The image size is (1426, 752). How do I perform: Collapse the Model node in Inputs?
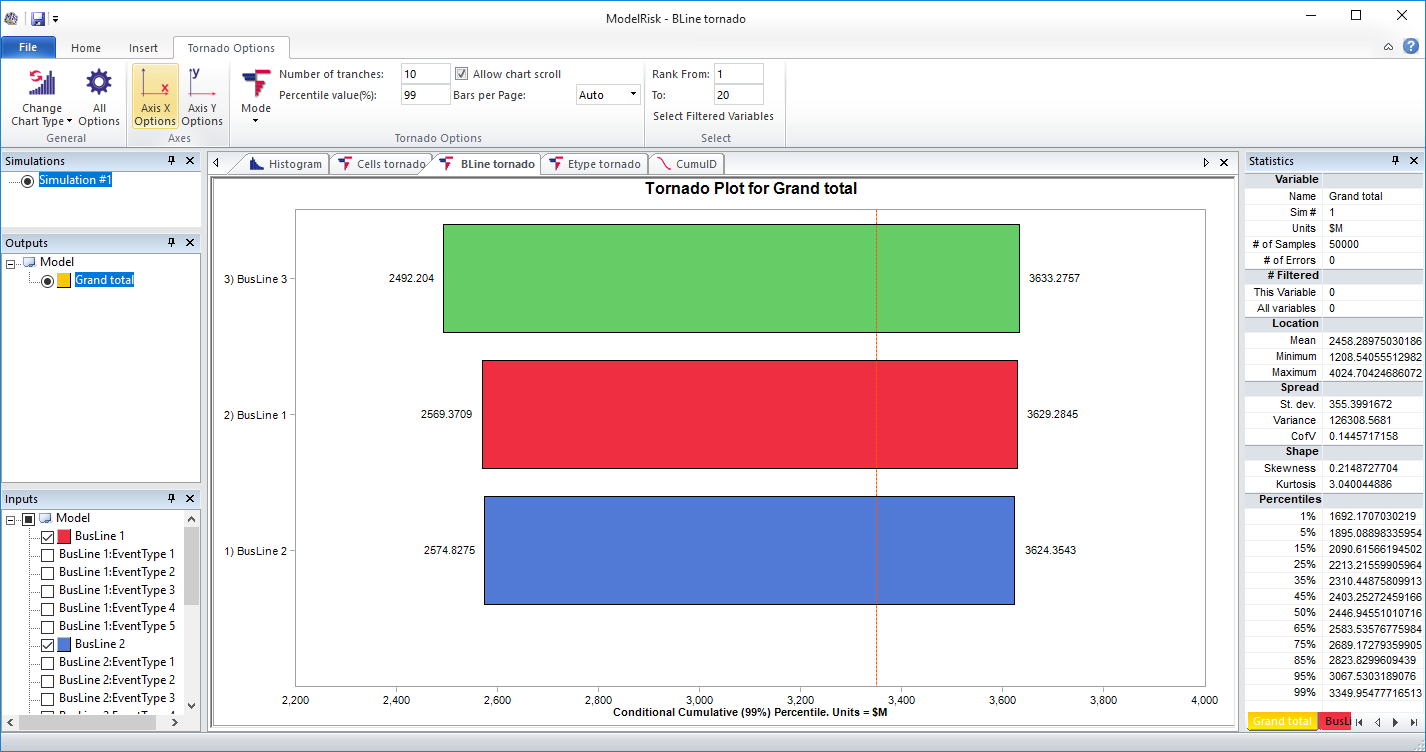coord(12,519)
